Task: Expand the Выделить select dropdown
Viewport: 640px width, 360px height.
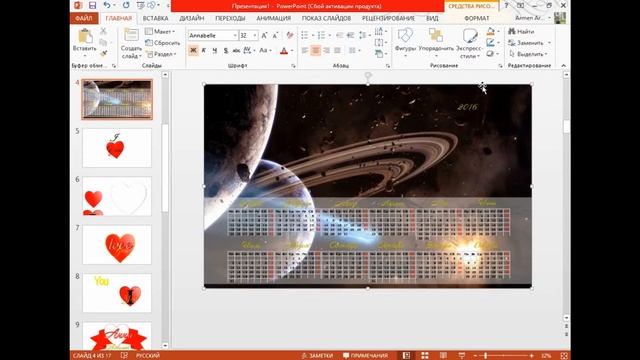Action: pos(529,54)
